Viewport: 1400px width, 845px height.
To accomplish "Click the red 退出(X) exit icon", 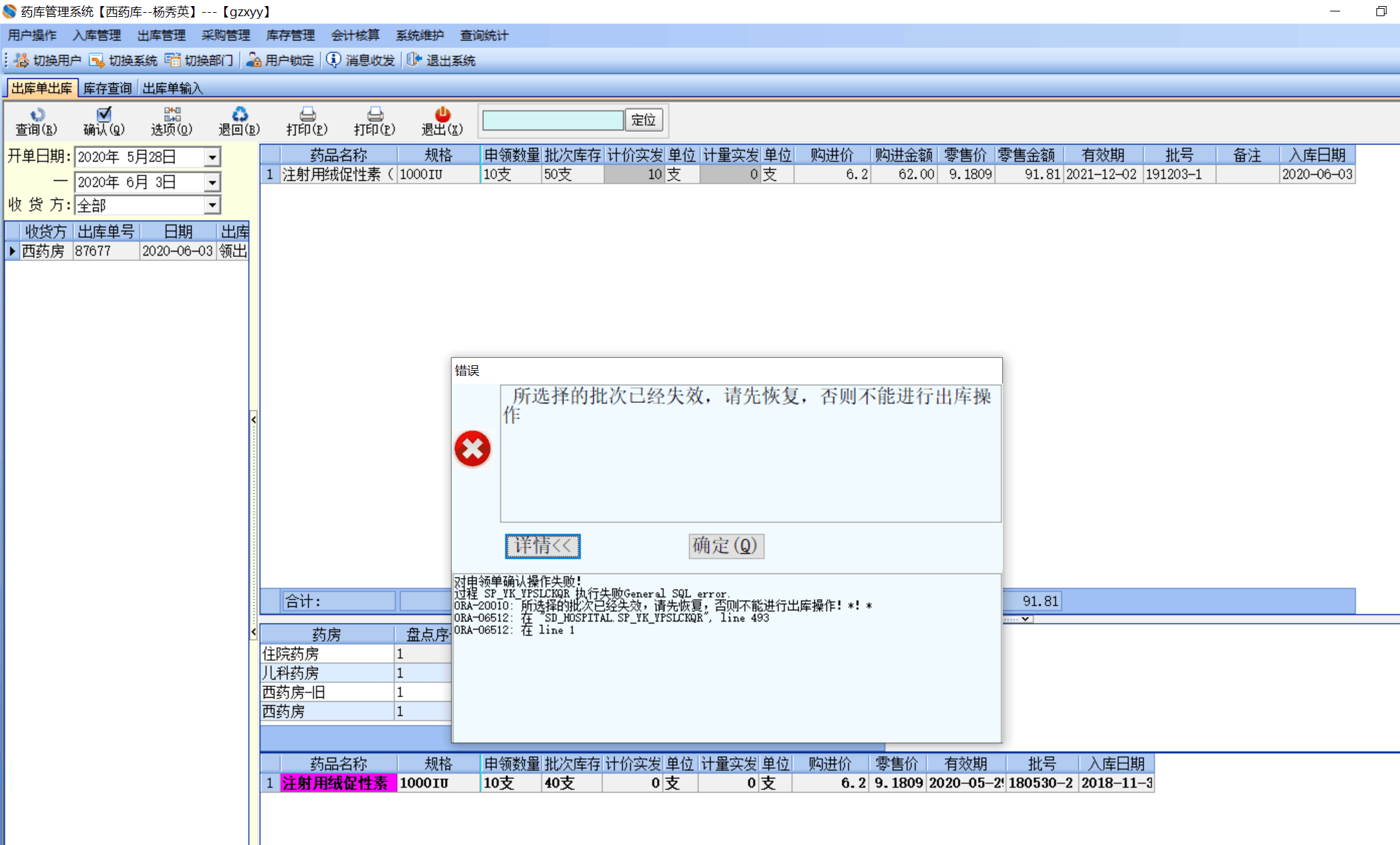I will (x=442, y=115).
